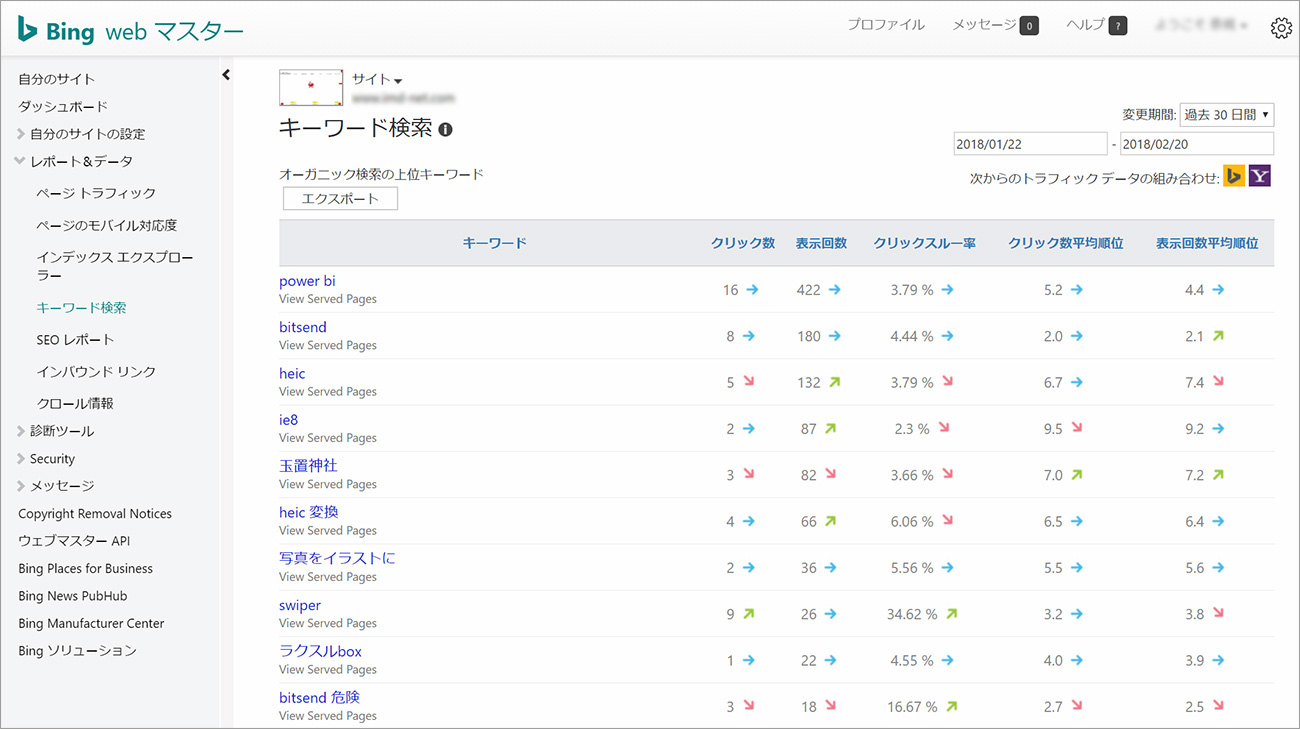Open the ラクスルbox keyword link
Viewport: 1300px width, 729px height.
click(320, 651)
